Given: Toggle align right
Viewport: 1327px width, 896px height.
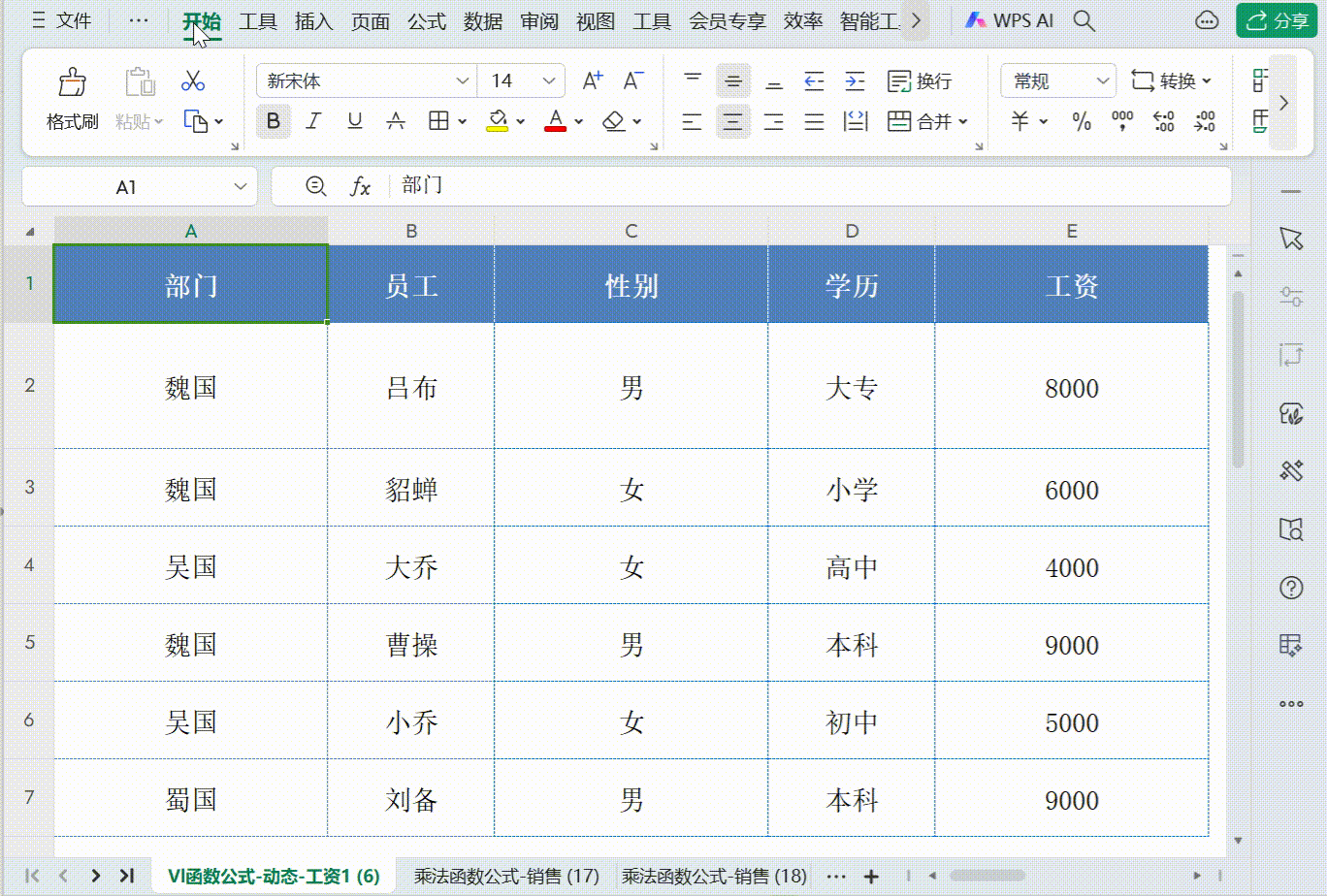Looking at the screenshot, I should click(774, 121).
